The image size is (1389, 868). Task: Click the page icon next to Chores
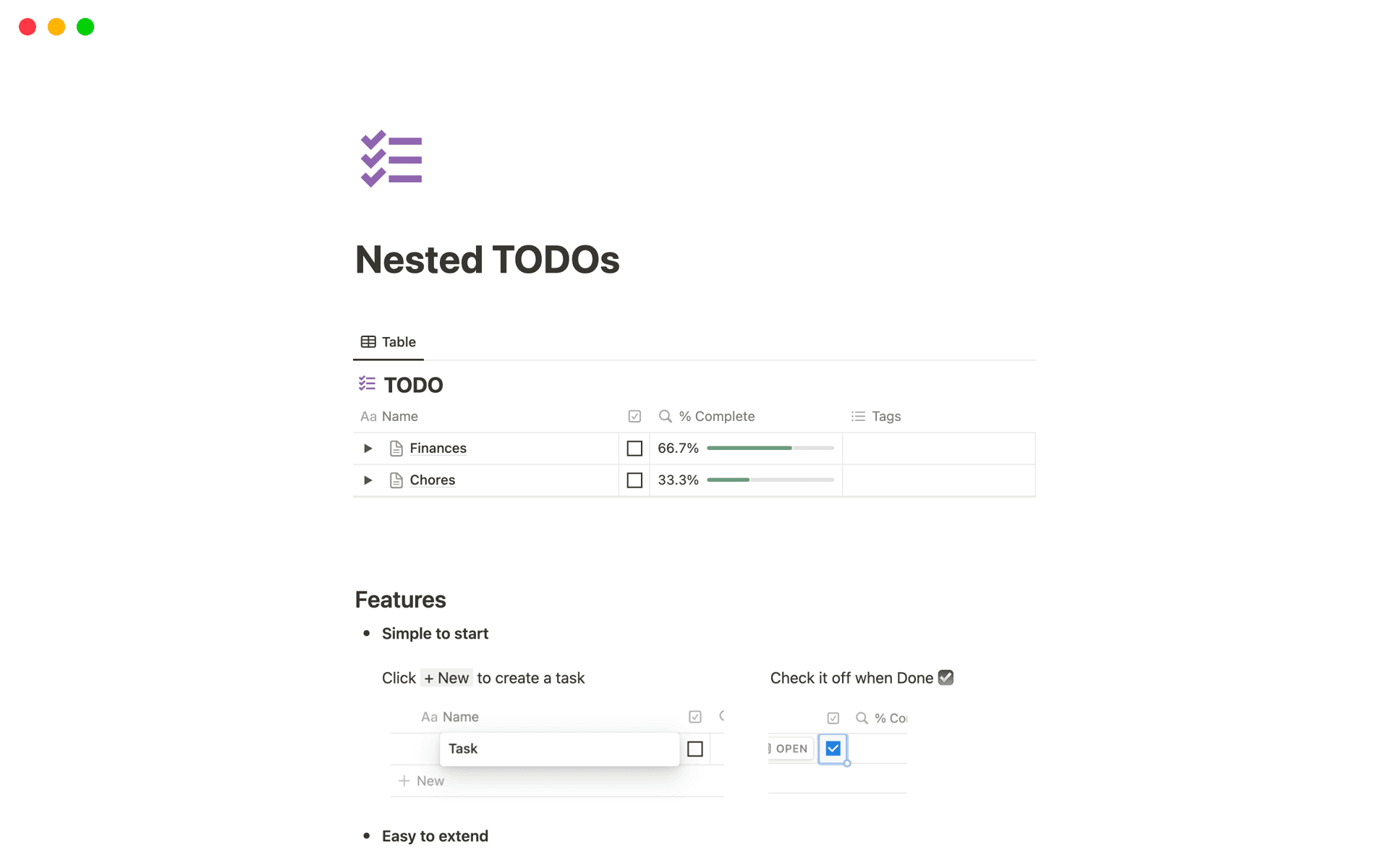396,480
